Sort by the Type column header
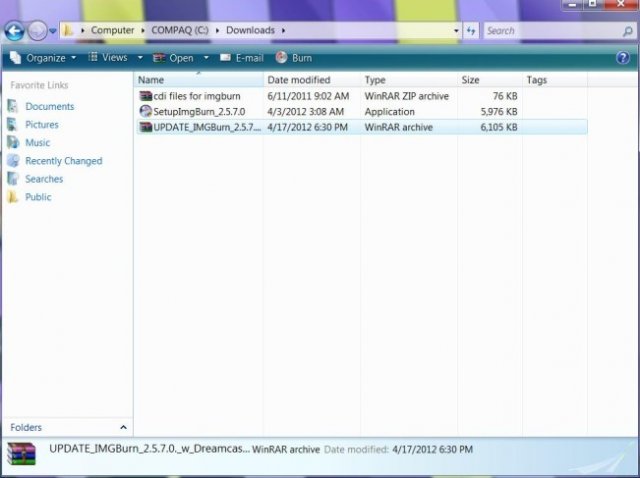 pos(409,80)
